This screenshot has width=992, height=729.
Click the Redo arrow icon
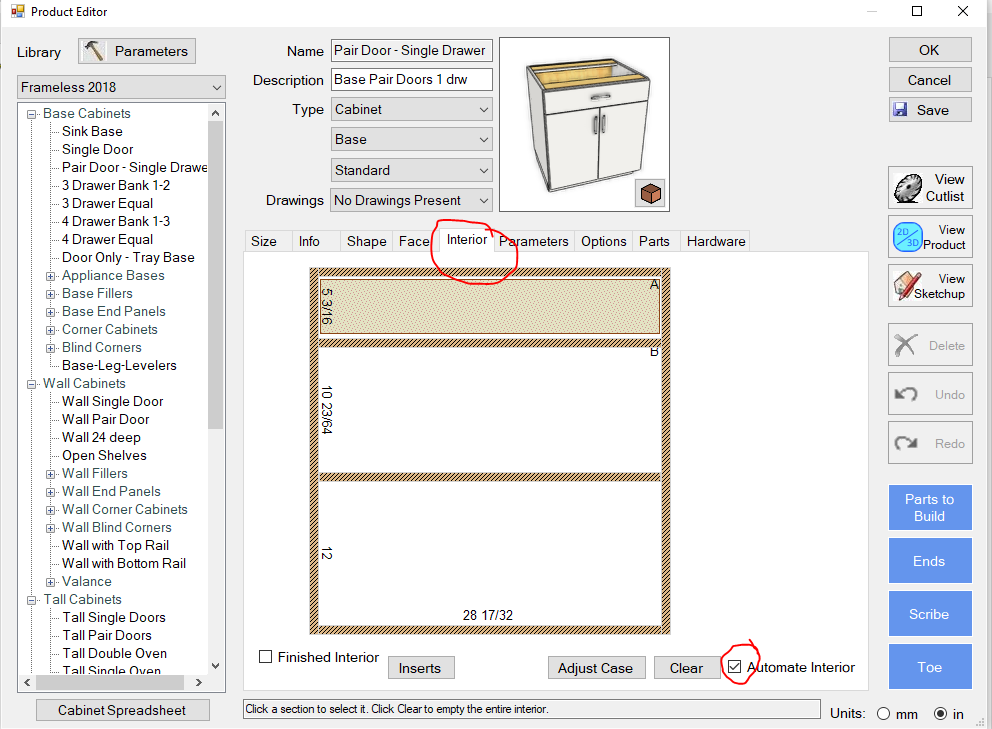tap(906, 443)
